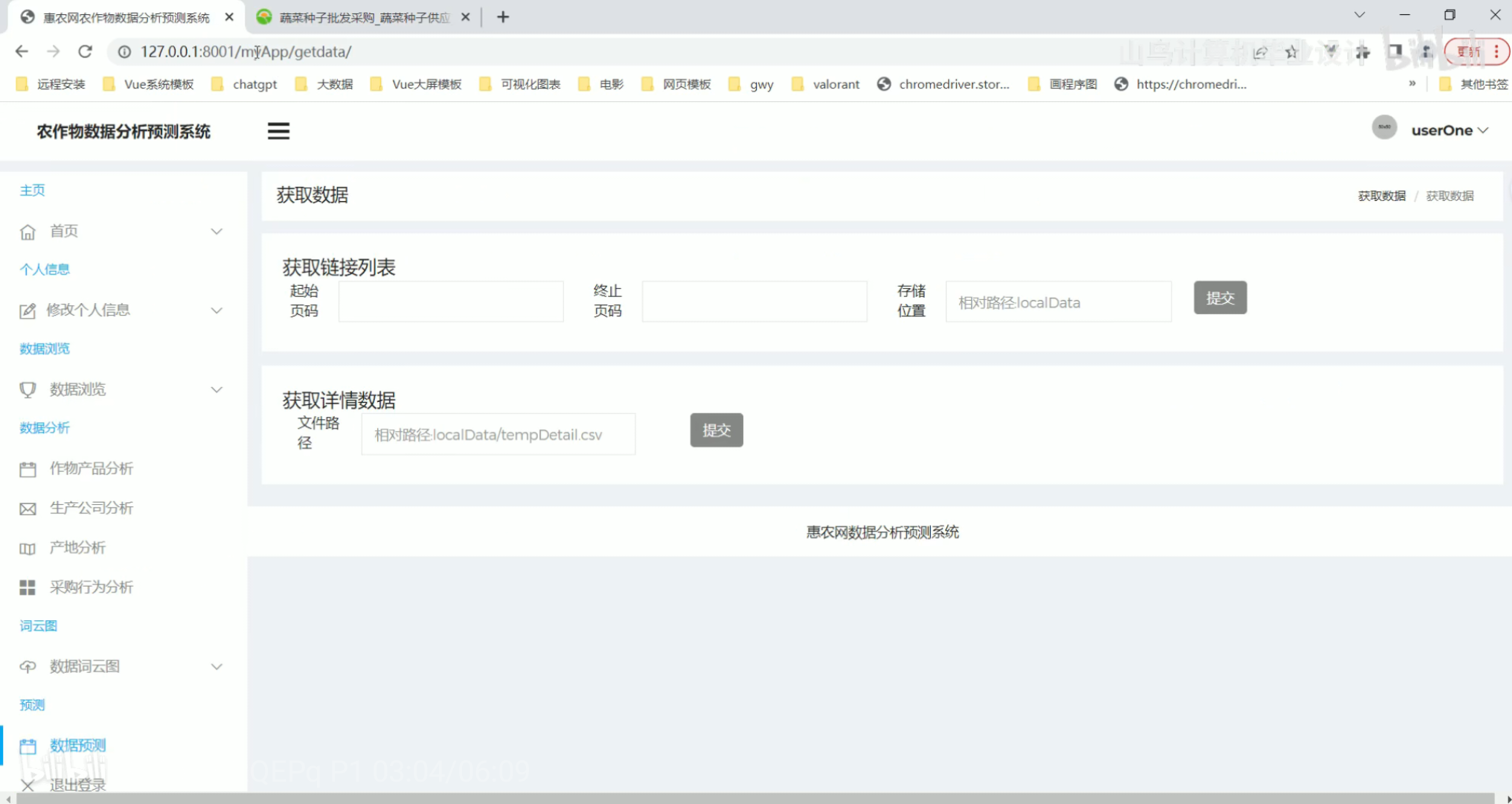Screen dimensions: 1512x804
Task: Open 作物产品分析 calendar icon item
Action: point(28,469)
